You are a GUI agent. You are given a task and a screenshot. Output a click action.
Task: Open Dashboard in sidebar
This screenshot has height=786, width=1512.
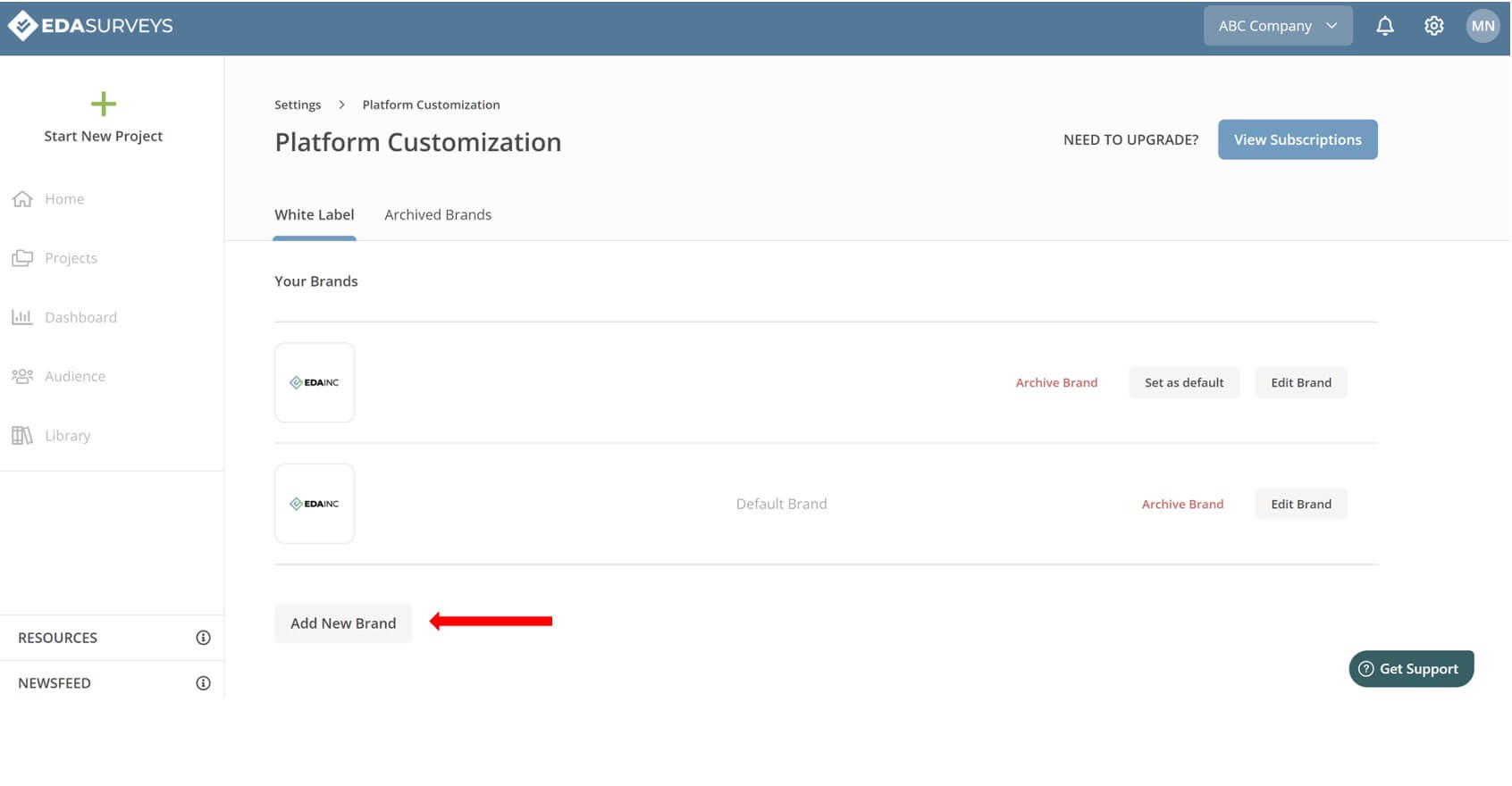[80, 317]
